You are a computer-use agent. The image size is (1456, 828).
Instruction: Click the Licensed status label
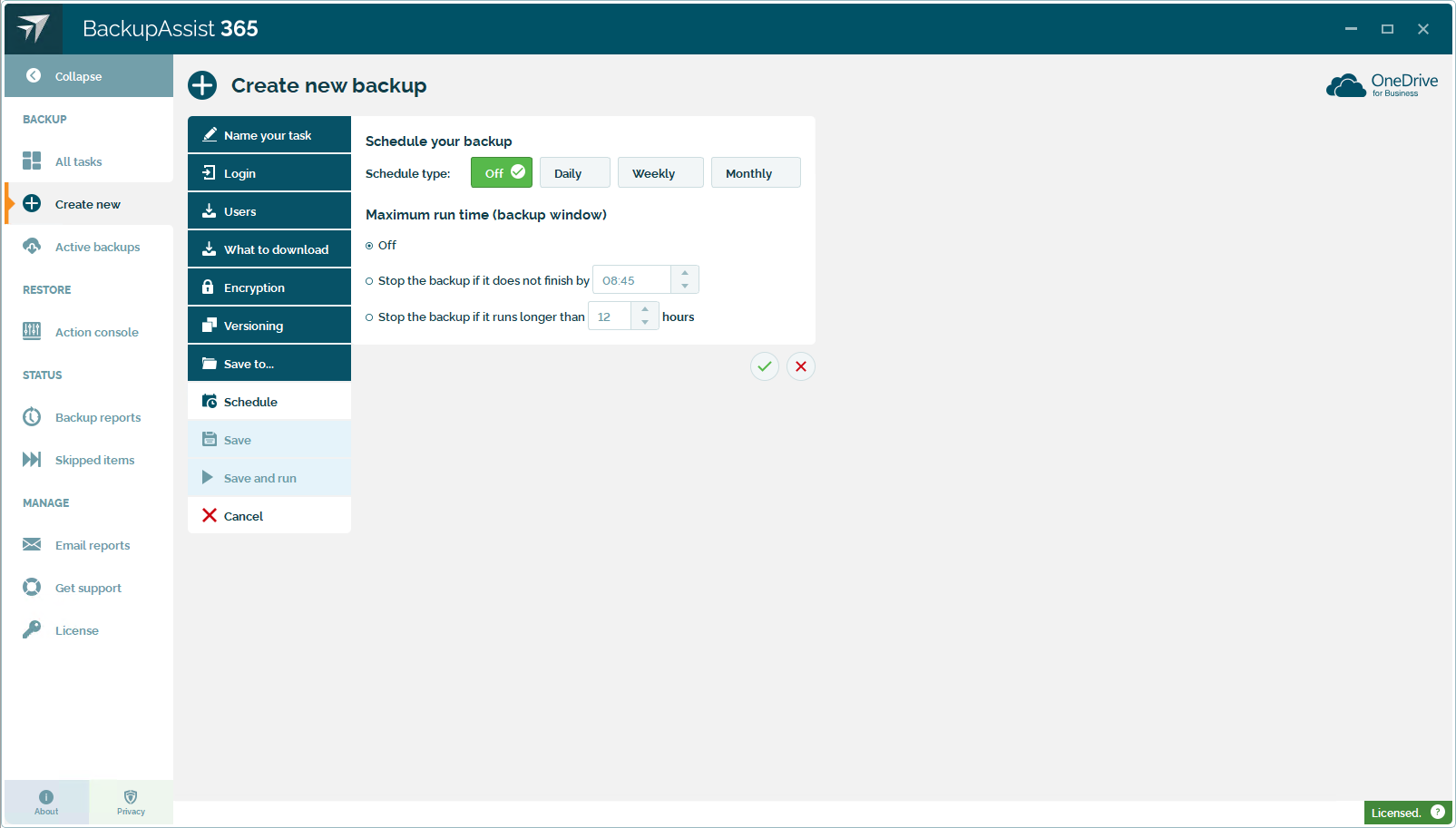point(1396,813)
